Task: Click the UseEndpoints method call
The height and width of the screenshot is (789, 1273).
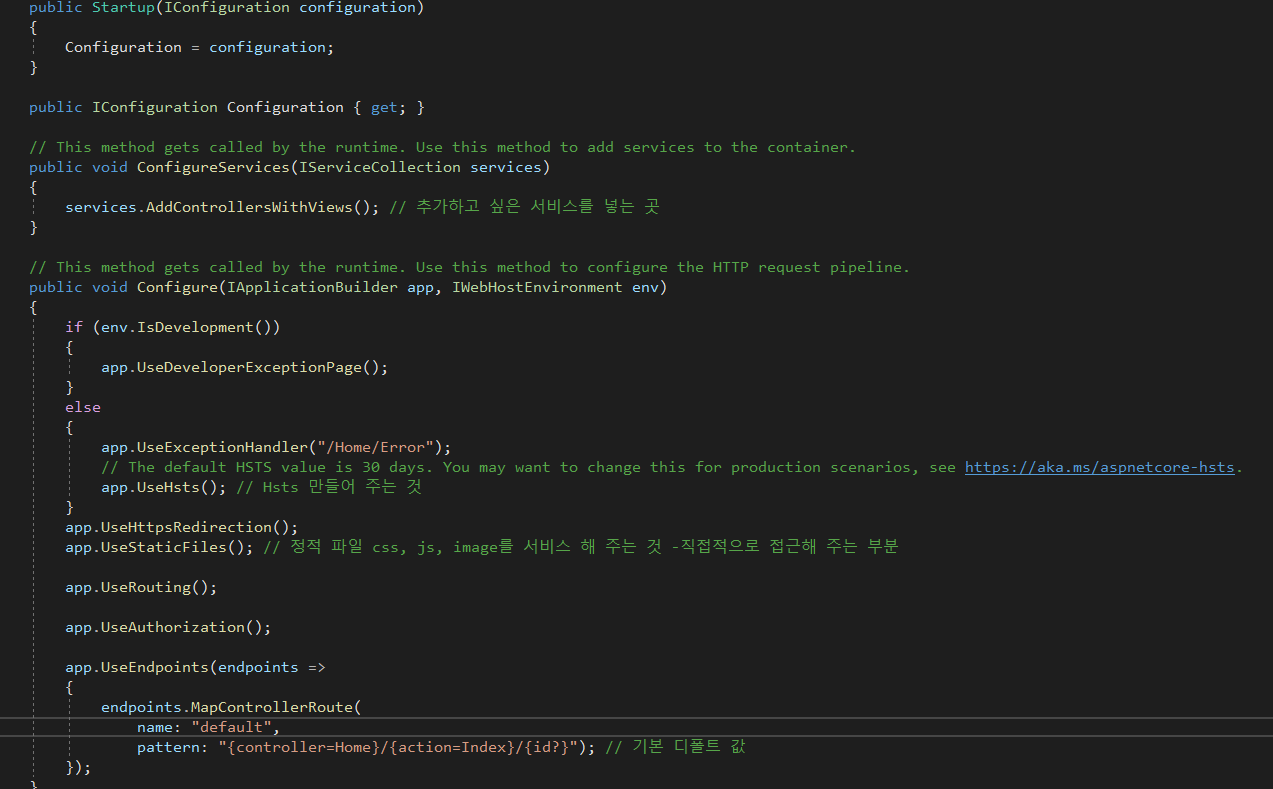Action: 155,667
